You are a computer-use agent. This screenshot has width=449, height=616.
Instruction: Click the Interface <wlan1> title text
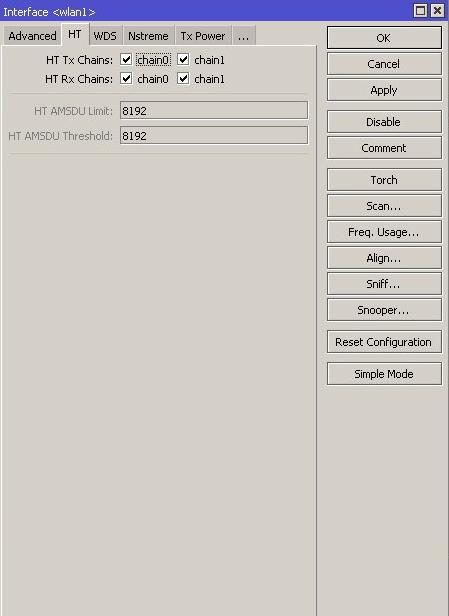tap(49, 12)
